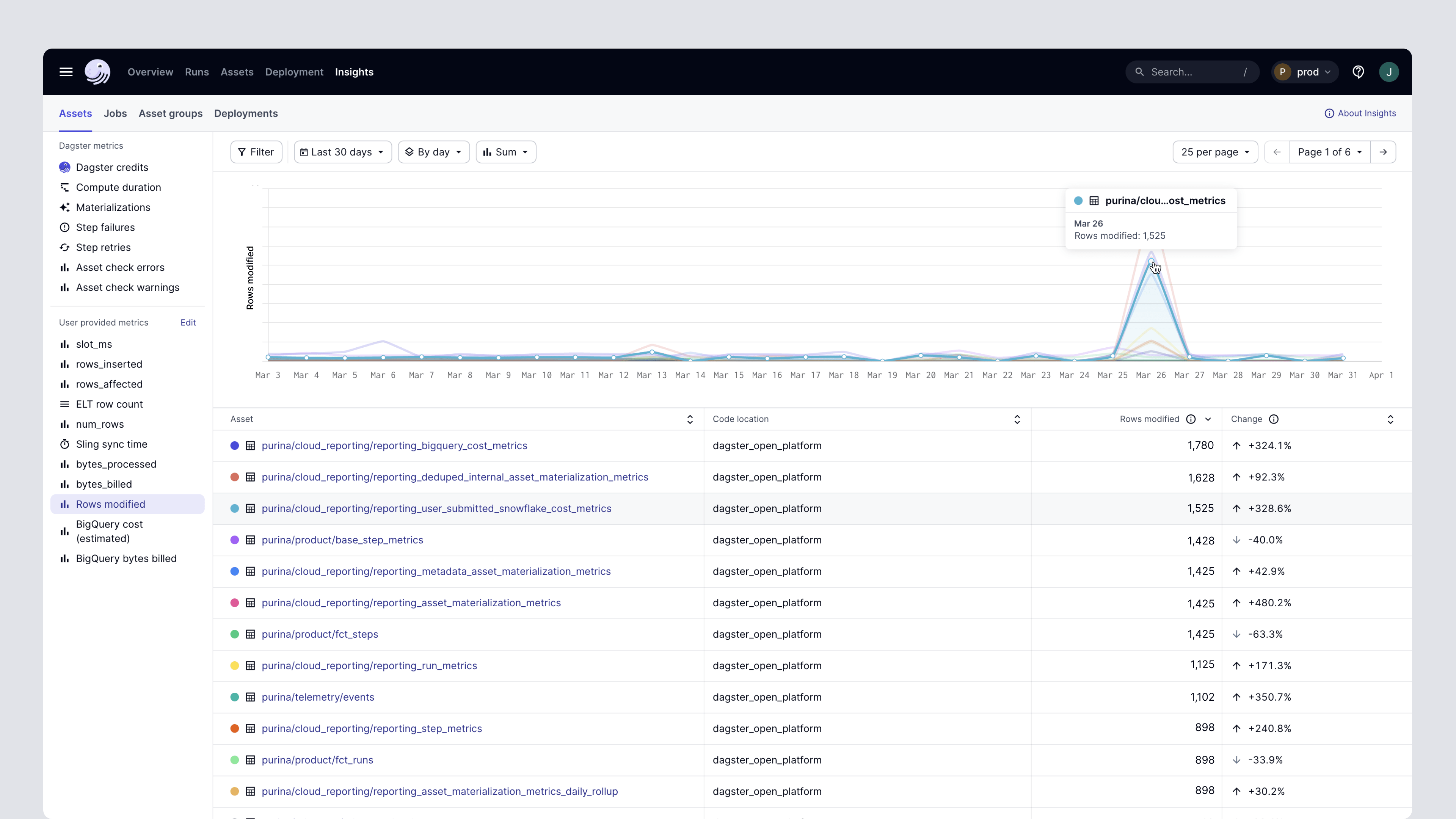Sort by Change column
Image resolution: width=1456 pixels, height=819 pixels.
click(x=1390, y=419)
